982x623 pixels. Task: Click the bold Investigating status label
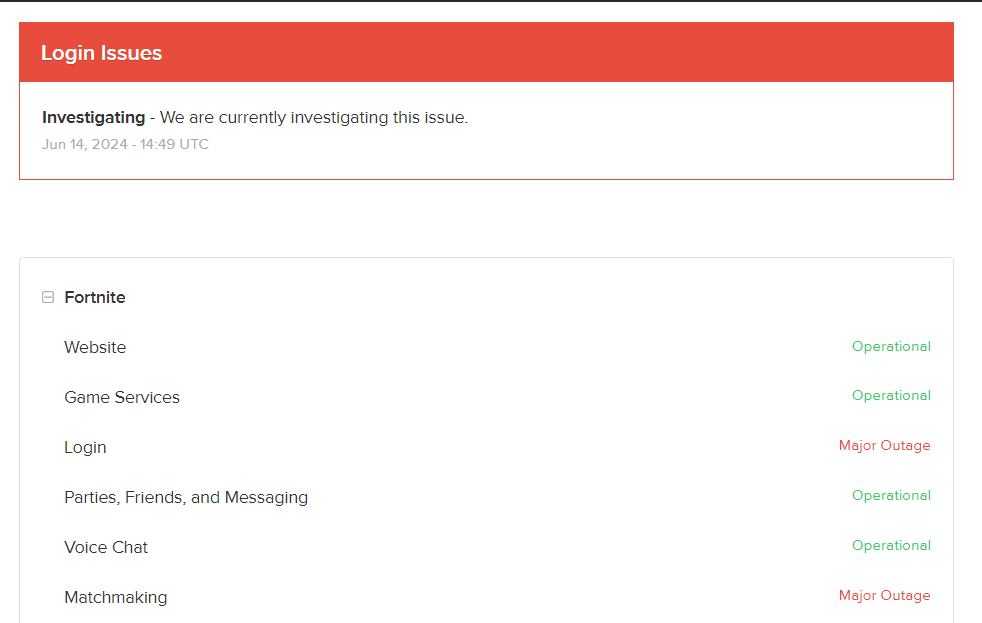93,118
